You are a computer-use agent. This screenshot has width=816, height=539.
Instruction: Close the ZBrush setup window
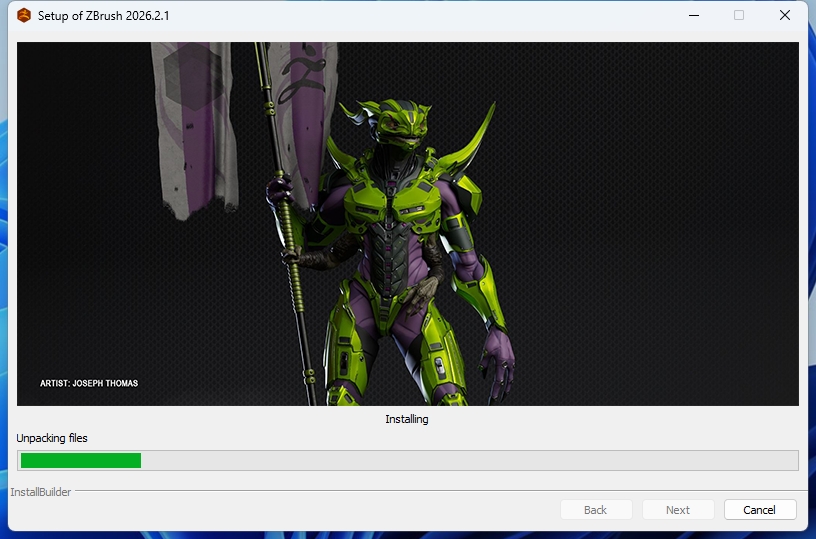coord(785,15)
